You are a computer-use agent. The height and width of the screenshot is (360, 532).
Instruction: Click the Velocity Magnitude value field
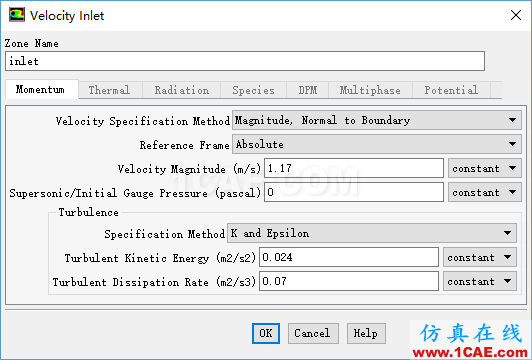point(354,168)
